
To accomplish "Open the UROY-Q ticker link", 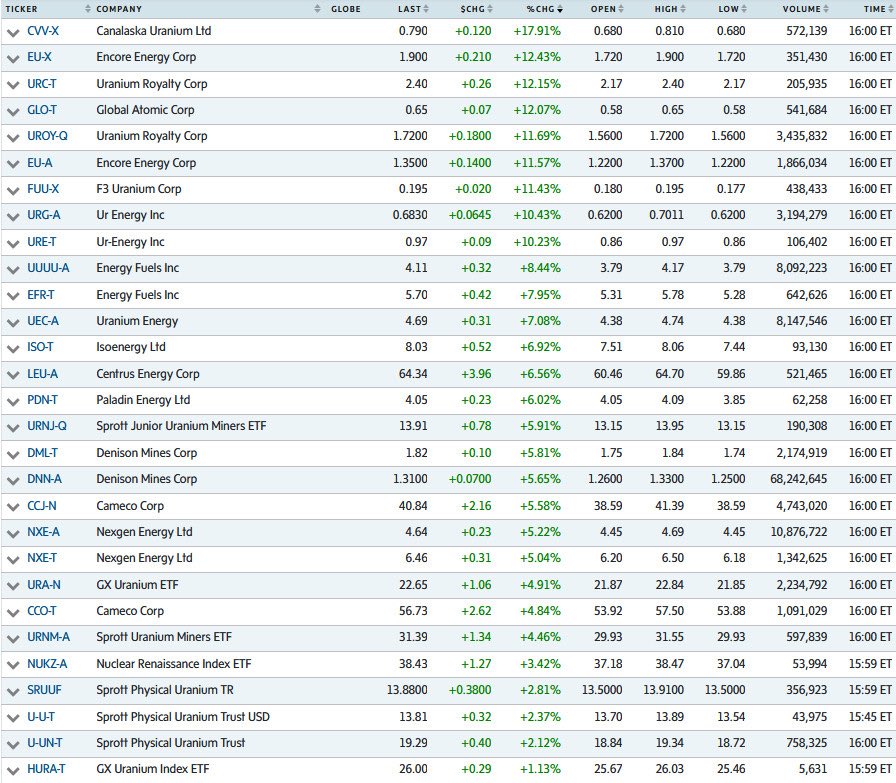I will 47,136.
